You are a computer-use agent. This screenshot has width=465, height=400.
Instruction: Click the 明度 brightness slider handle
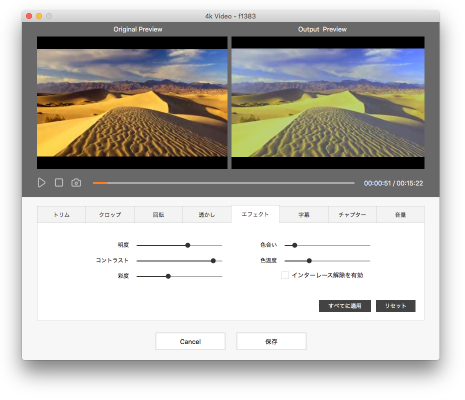click(188, 245)
